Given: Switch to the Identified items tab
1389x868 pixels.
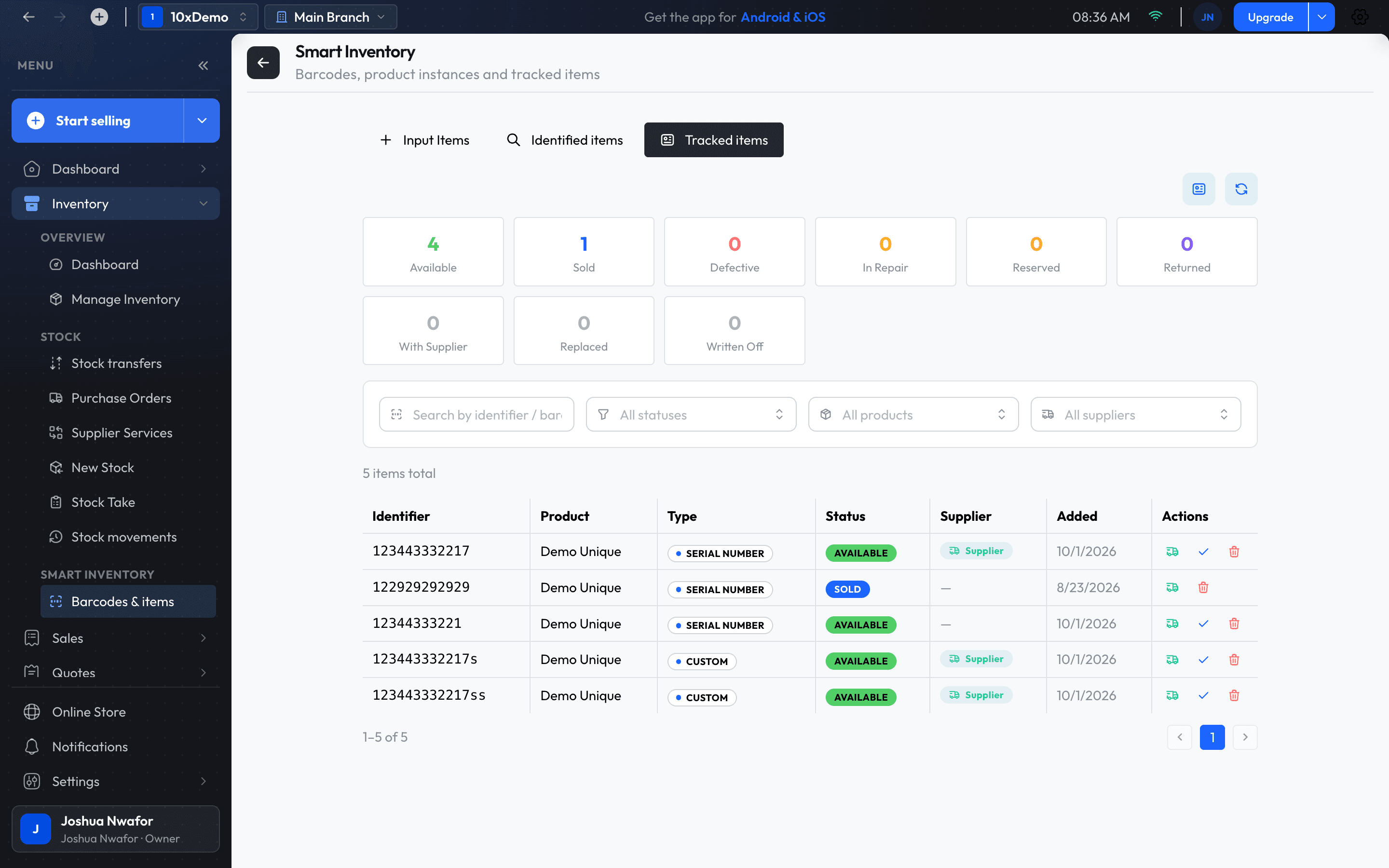Looking at the screenshot, I should click(565, 140).
